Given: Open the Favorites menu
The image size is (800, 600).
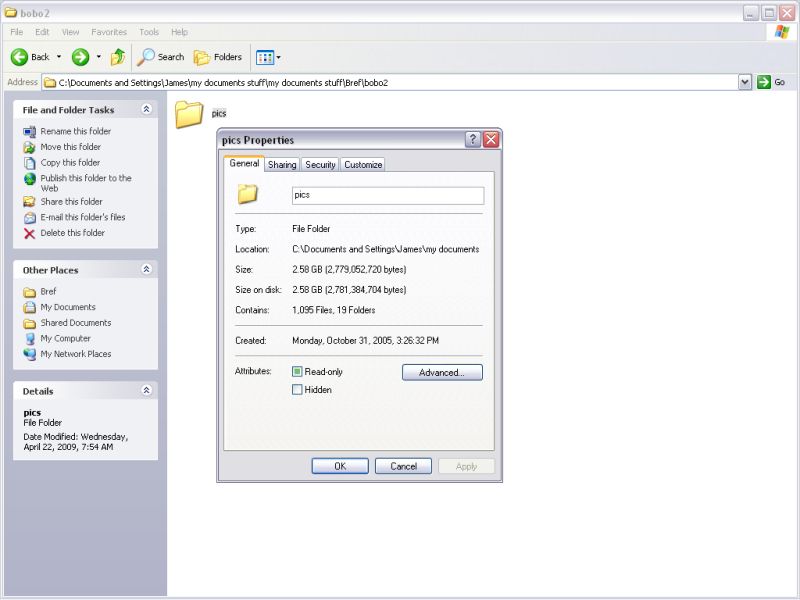Looking at the screenshot, I should pyautogui.click(x=109, y=32).
